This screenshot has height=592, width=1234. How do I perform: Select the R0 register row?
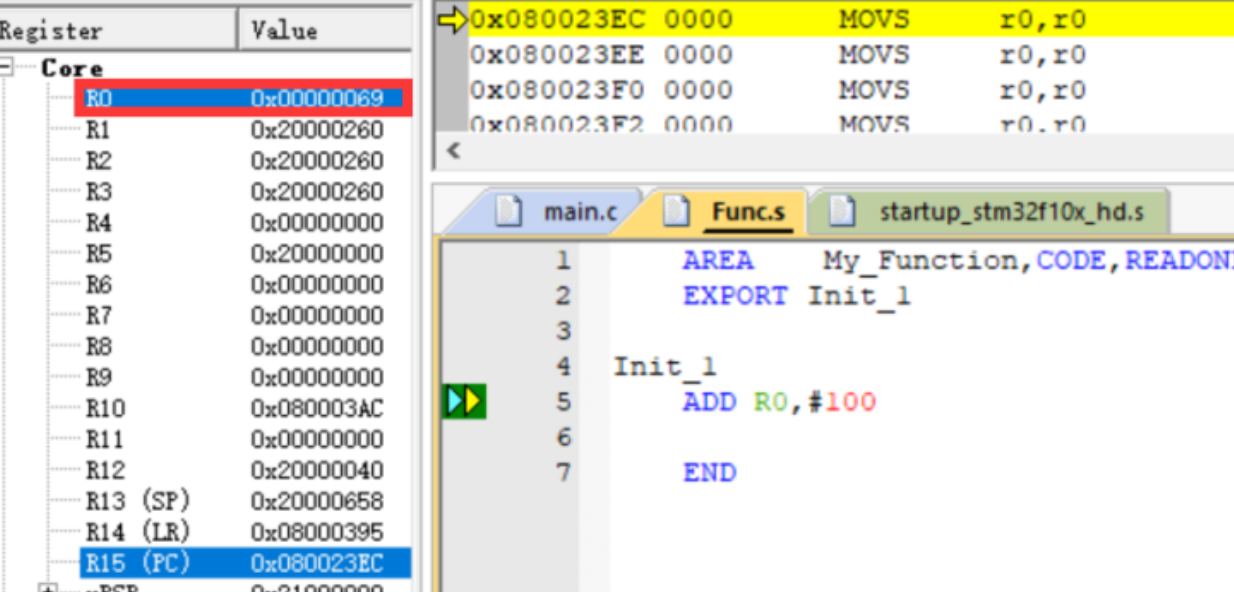[x=243, y=99]
